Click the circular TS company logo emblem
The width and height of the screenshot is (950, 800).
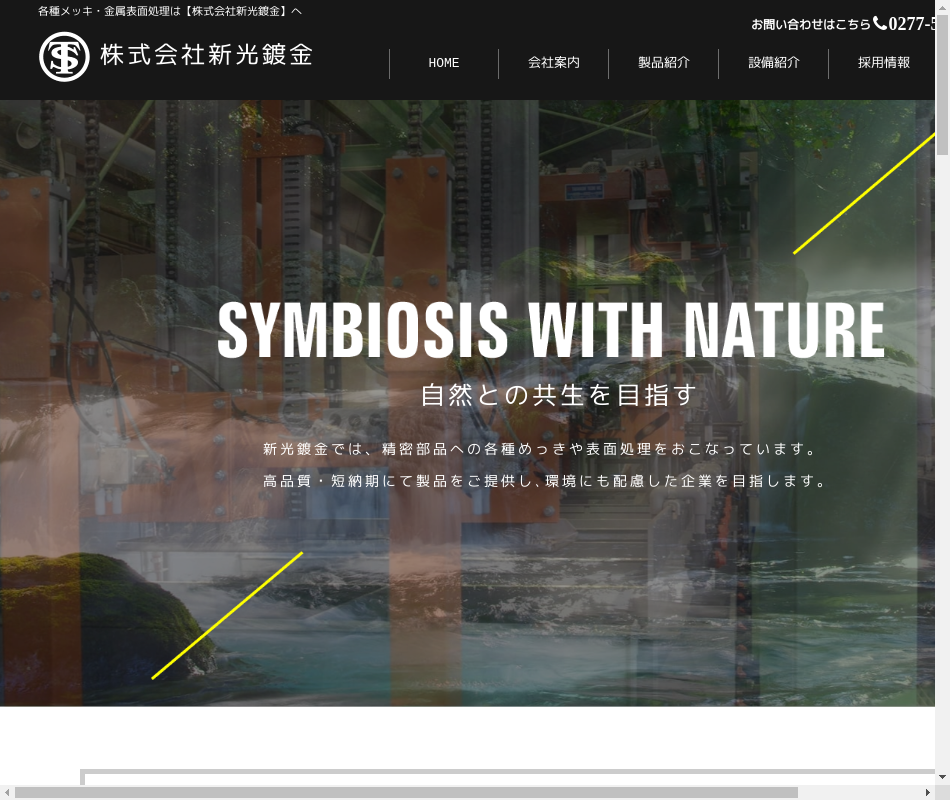pyautogui.click(x=64, y=56)
